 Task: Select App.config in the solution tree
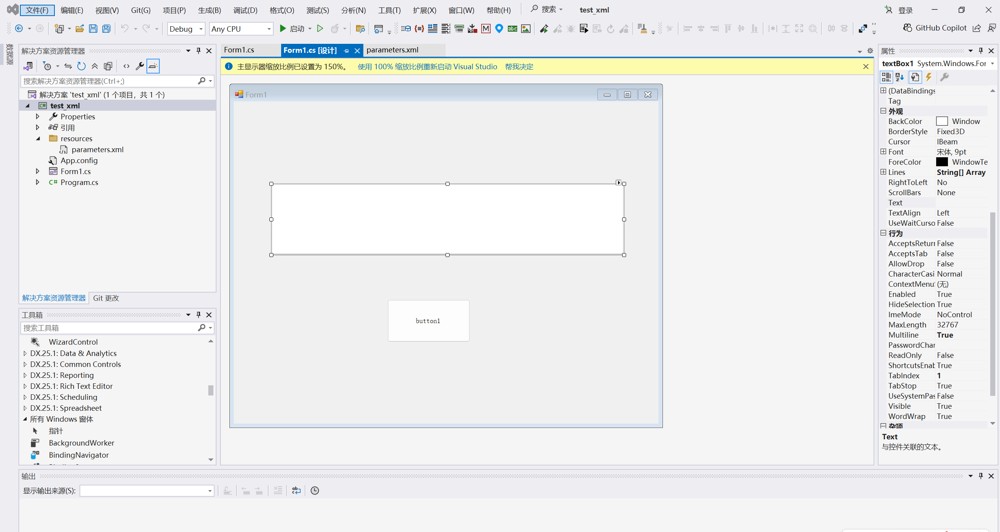tap(79, 160)
